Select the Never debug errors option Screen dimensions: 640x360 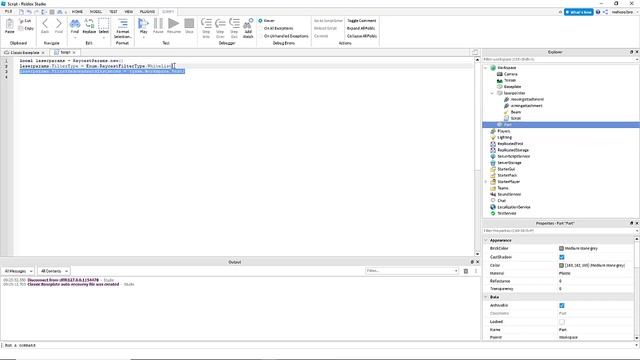[260, 20]
